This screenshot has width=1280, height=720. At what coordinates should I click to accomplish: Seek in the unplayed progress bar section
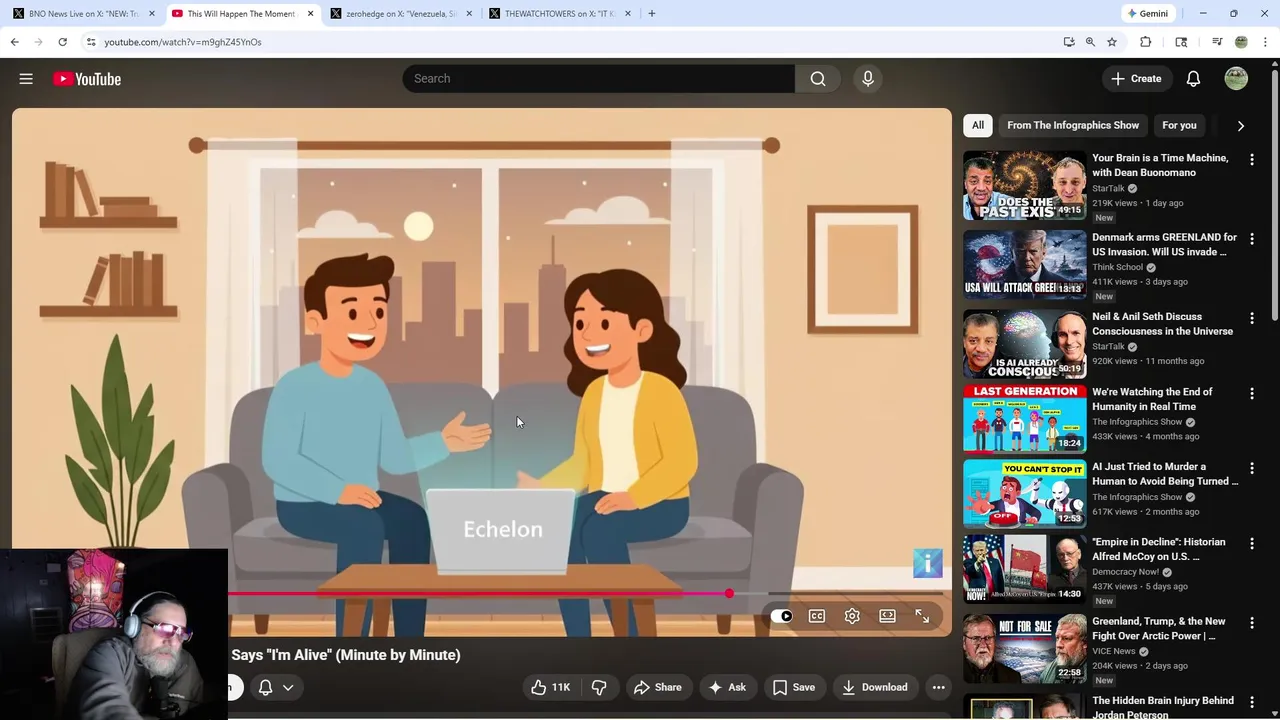[838, 594]
